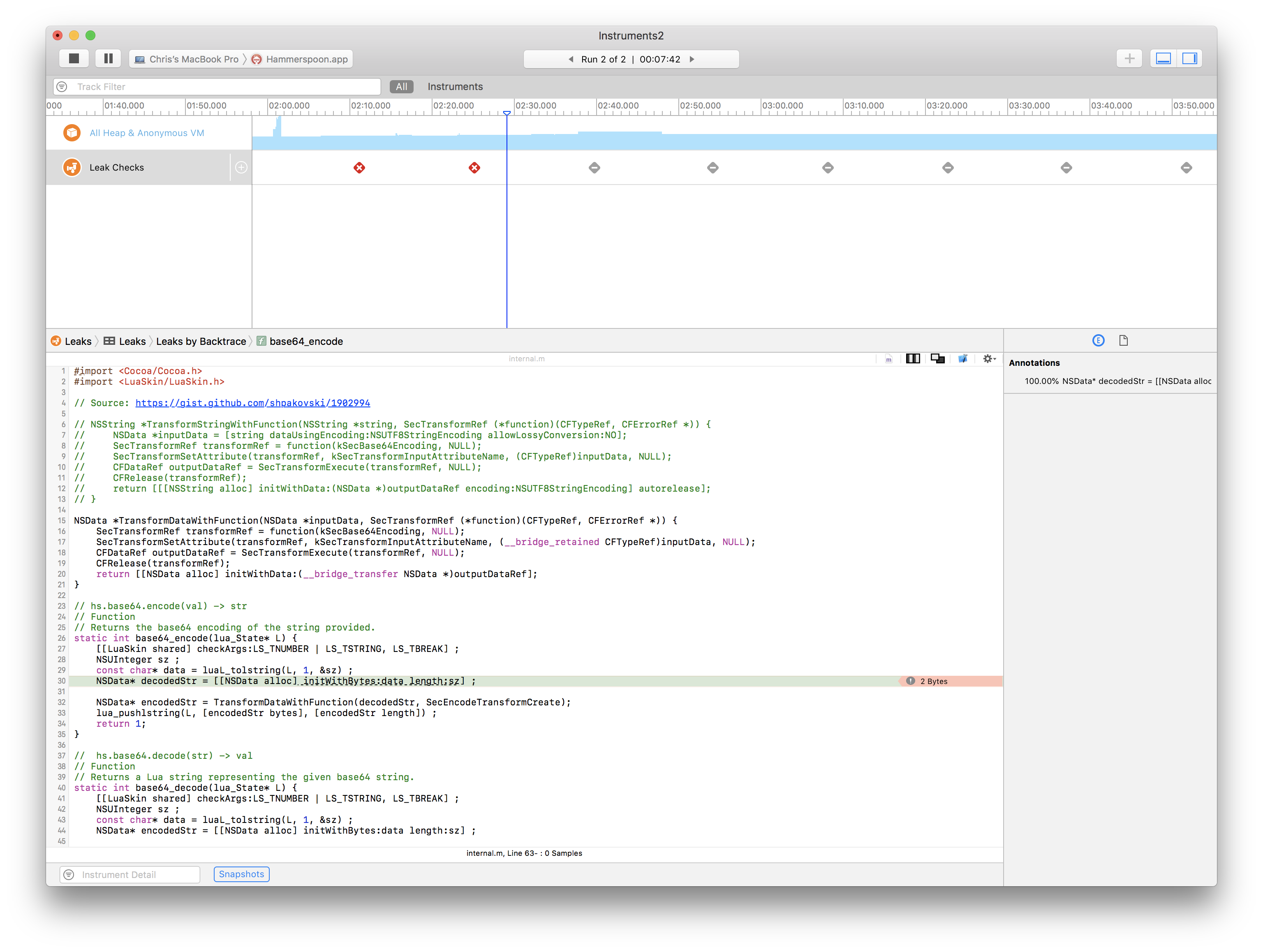Open the Leaks instrument breadcrumb
Screen dimensions: 1263x952
72,341
